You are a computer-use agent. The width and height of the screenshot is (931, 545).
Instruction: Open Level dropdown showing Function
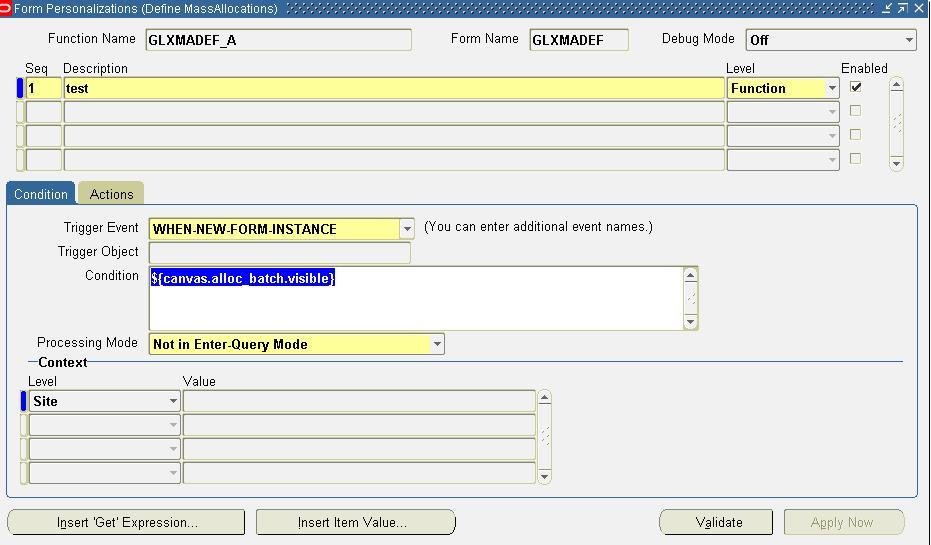point(832,88)
